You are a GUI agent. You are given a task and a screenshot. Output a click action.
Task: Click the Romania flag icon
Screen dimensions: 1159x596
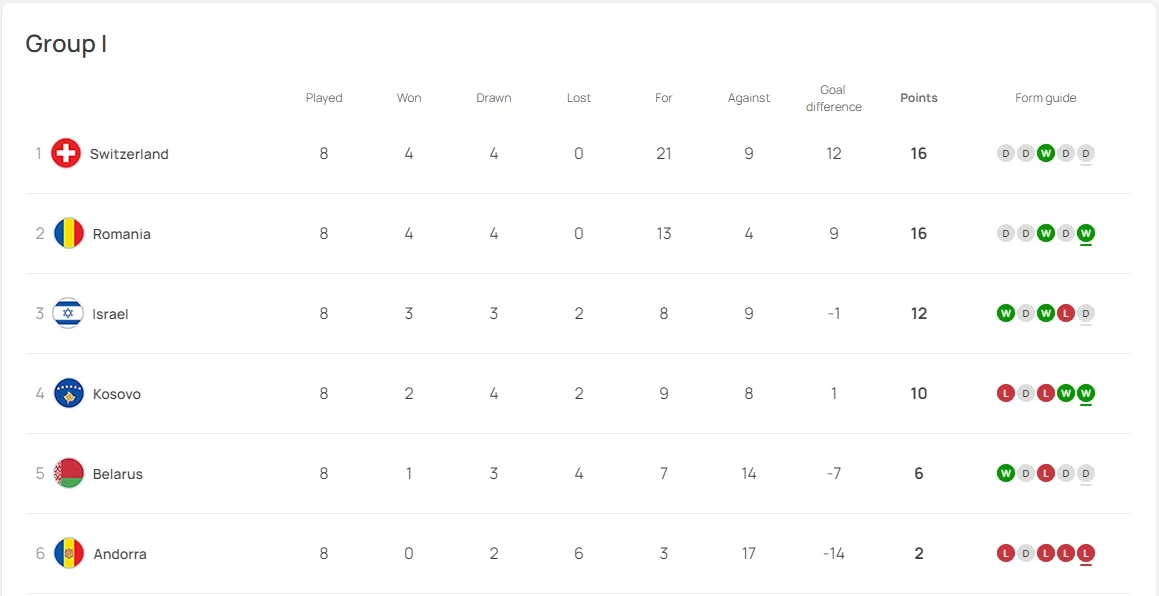coord(68,234)
